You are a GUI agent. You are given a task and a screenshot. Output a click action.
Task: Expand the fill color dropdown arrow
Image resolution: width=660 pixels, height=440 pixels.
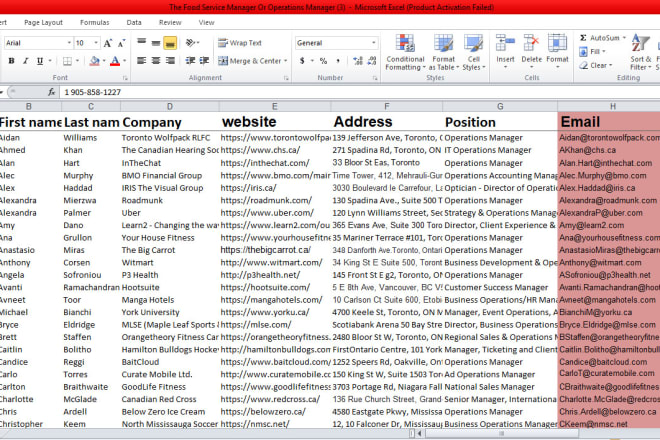point(104,61)
